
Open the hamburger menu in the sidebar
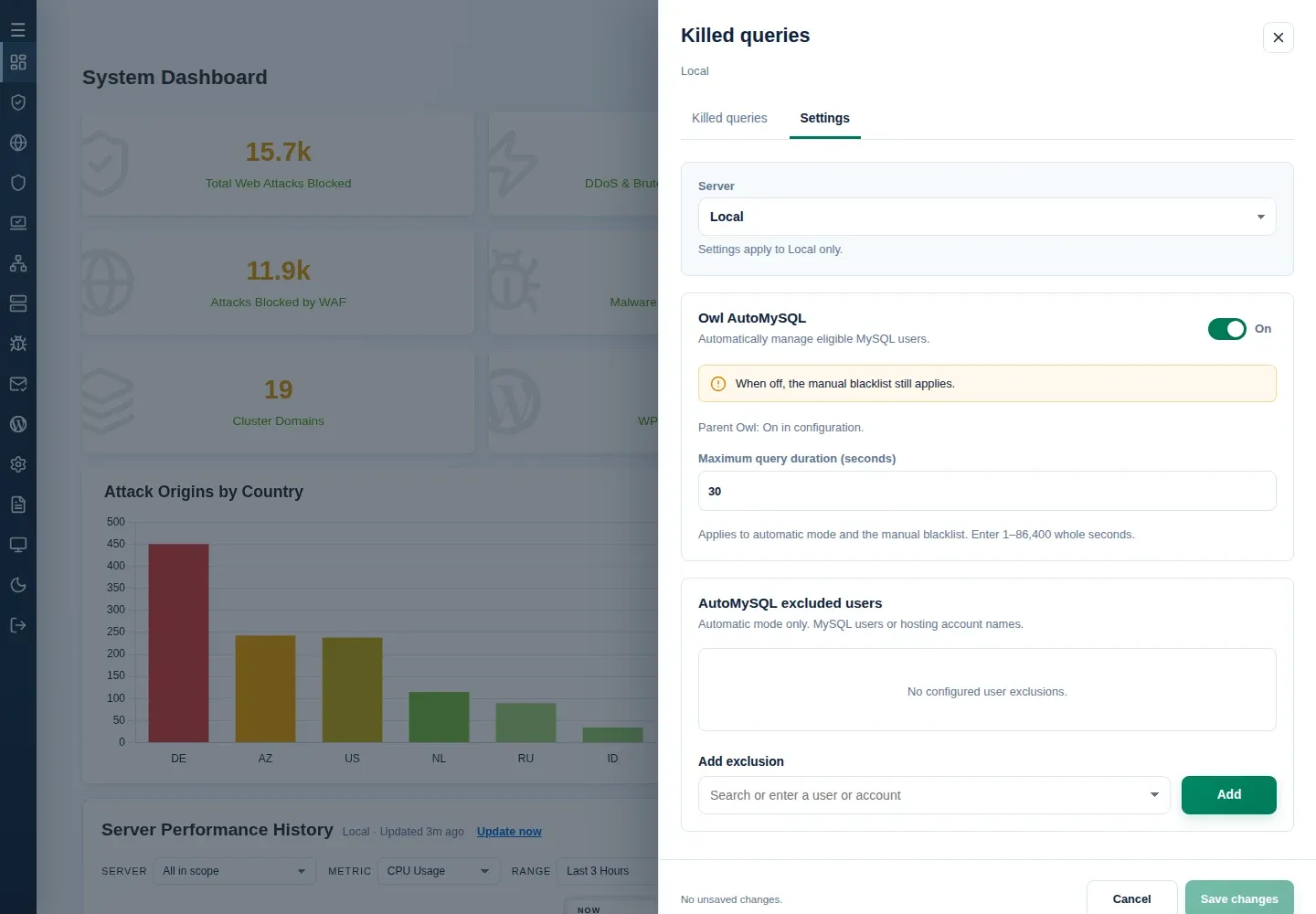pos(17,29)
